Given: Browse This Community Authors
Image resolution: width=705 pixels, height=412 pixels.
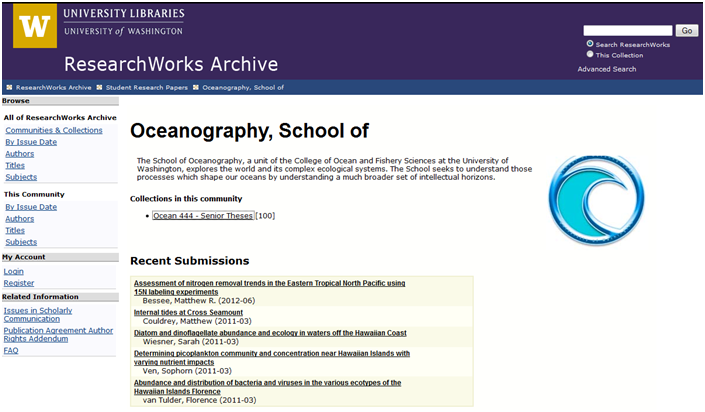Looking at the screenshot, I should [20, 219].
